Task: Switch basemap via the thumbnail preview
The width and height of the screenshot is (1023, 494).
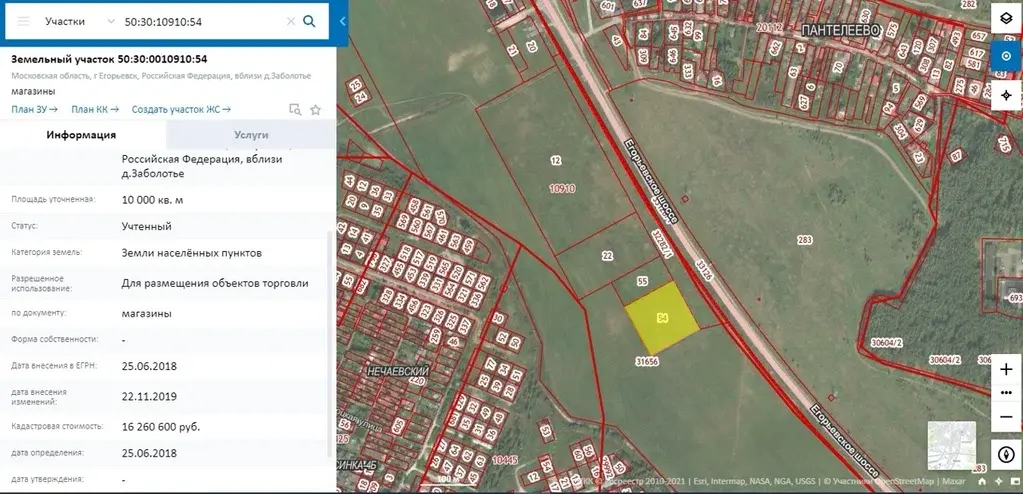Action: tap(951, 445)
